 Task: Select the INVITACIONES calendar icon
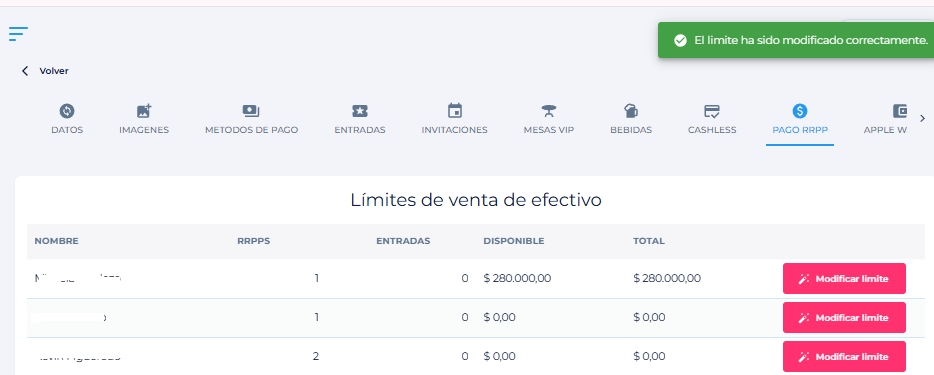(454, 111)
